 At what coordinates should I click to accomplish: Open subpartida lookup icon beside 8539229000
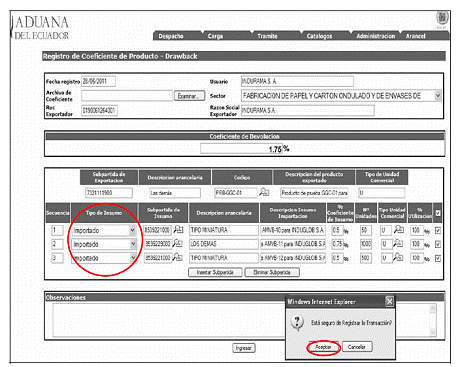click(x=177, y=243)
